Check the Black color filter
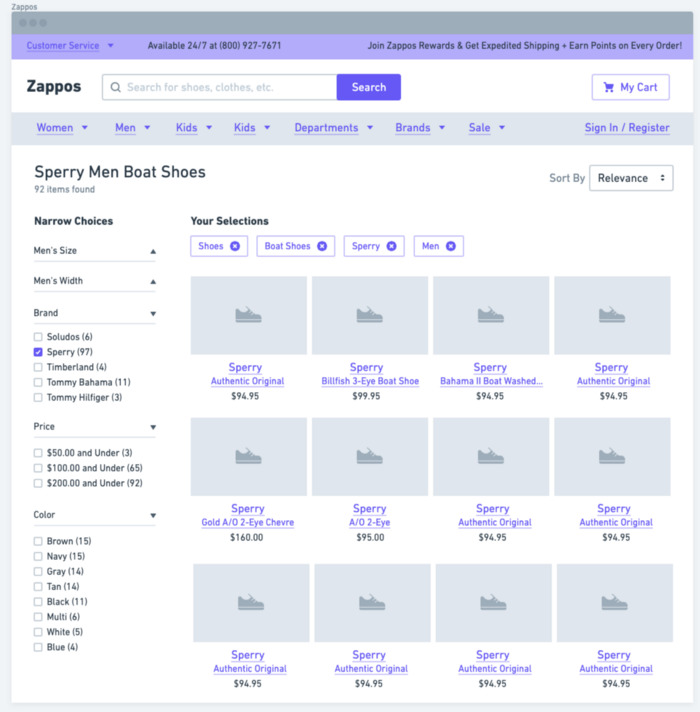This screenshot has width=700, height=712. [x=38, y=602]
